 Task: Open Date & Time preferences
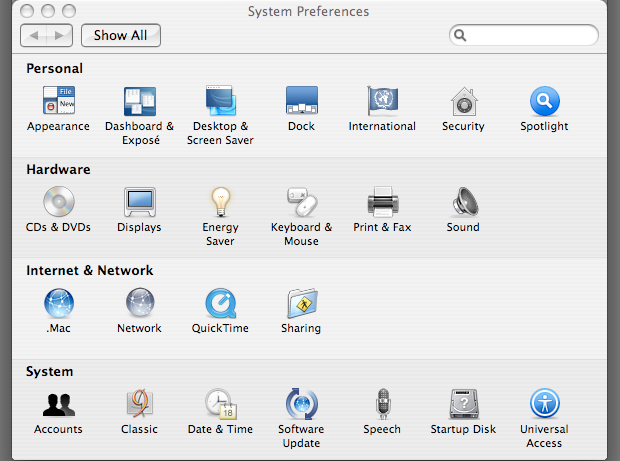(x=221, y=404)
